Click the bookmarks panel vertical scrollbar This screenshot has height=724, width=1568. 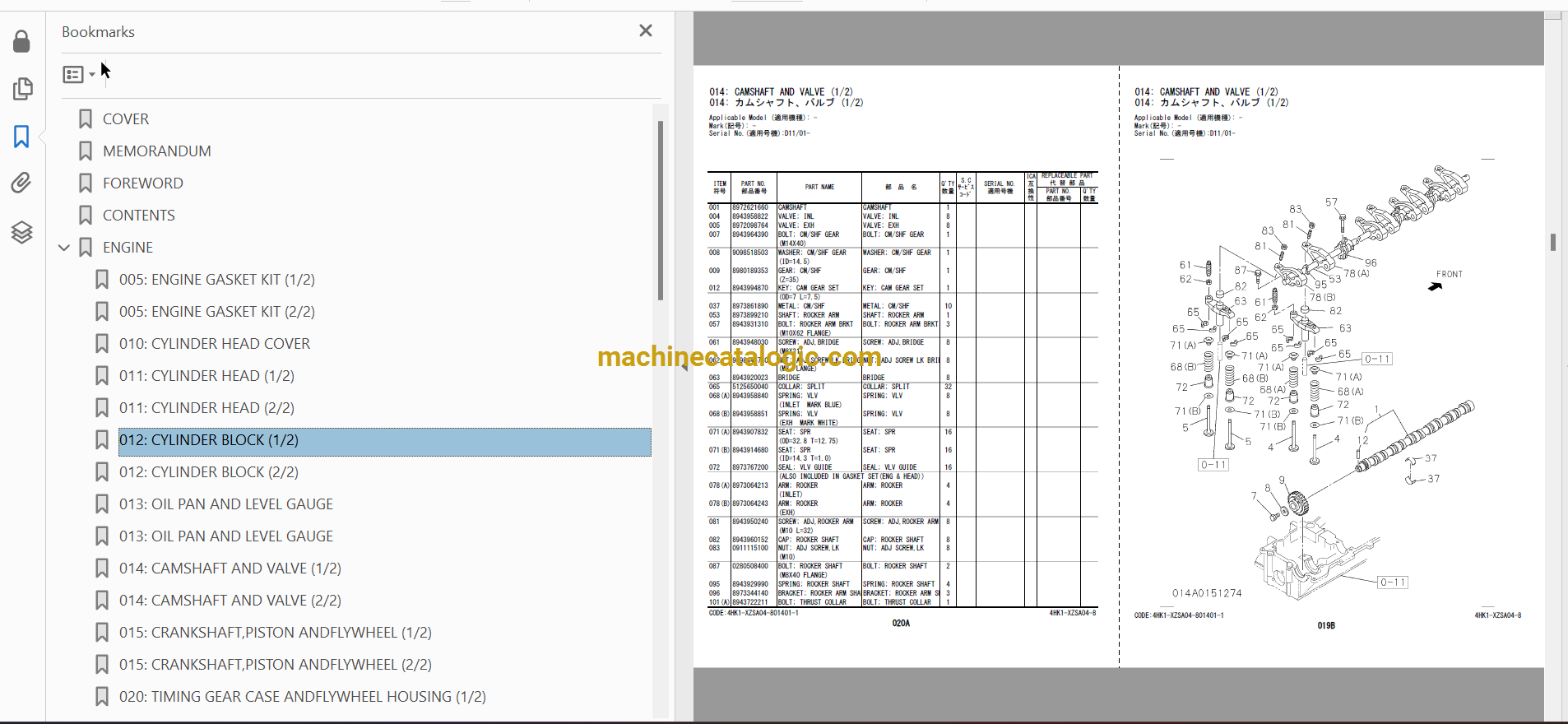click(x=660, y=211)
